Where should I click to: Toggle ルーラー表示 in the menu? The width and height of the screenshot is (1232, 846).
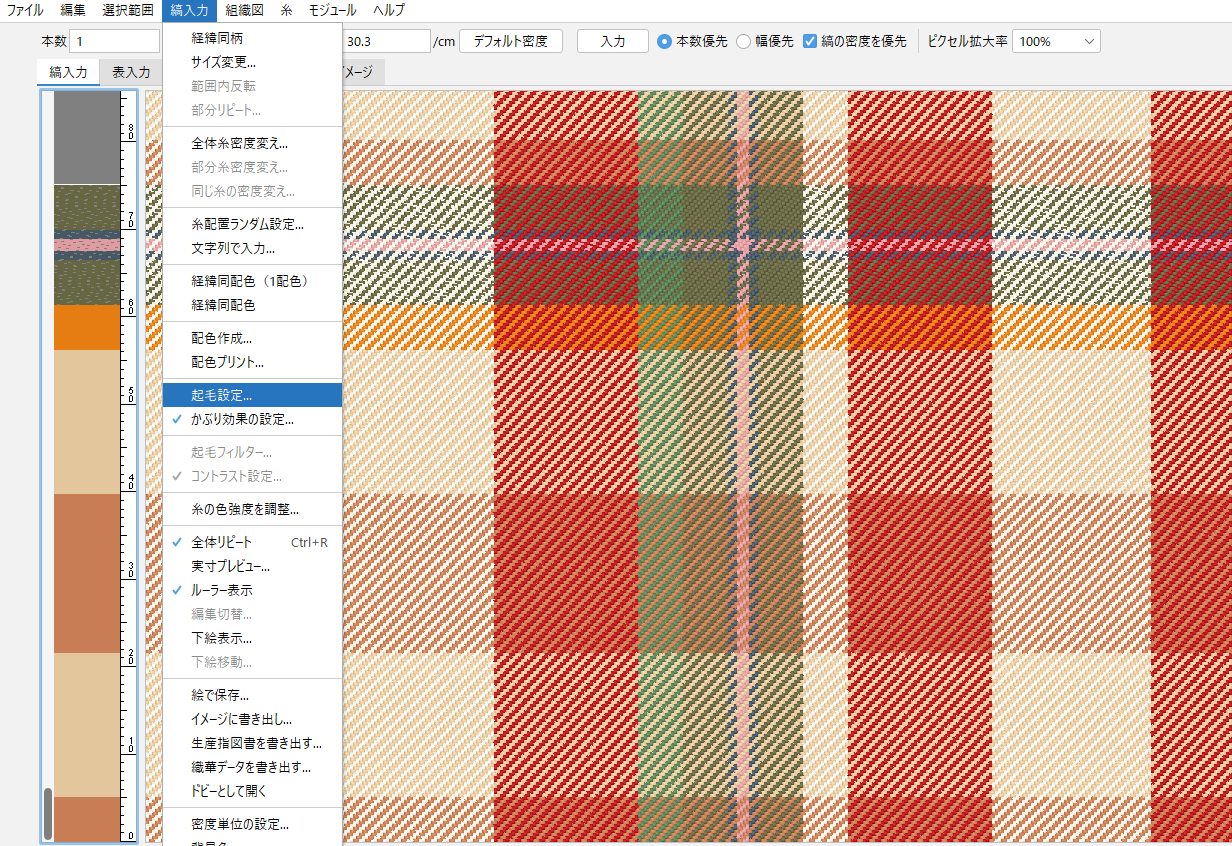222,590
